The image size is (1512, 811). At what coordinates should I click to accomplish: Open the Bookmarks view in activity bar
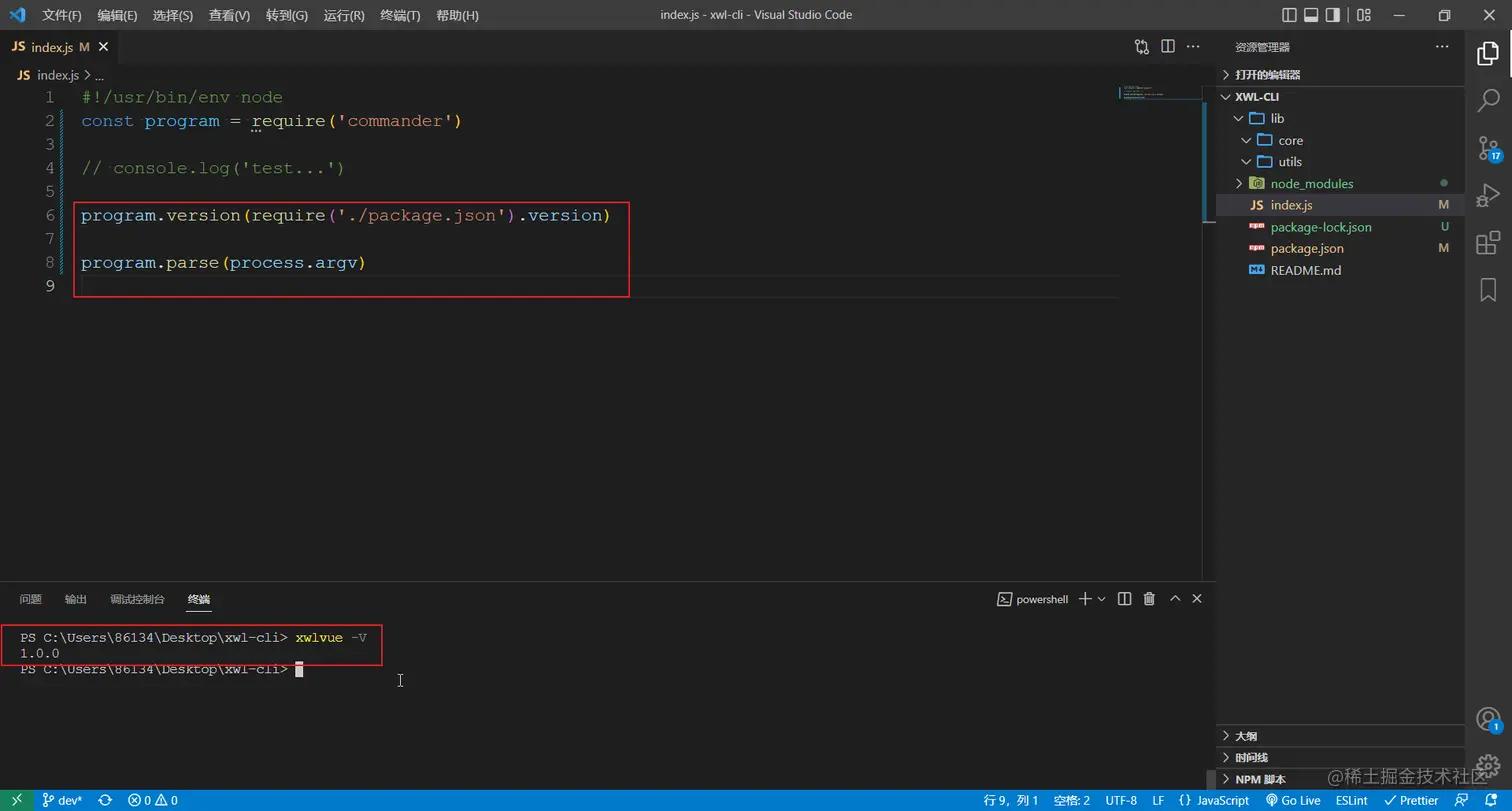pyautogui.click(x=1488, y=290)
